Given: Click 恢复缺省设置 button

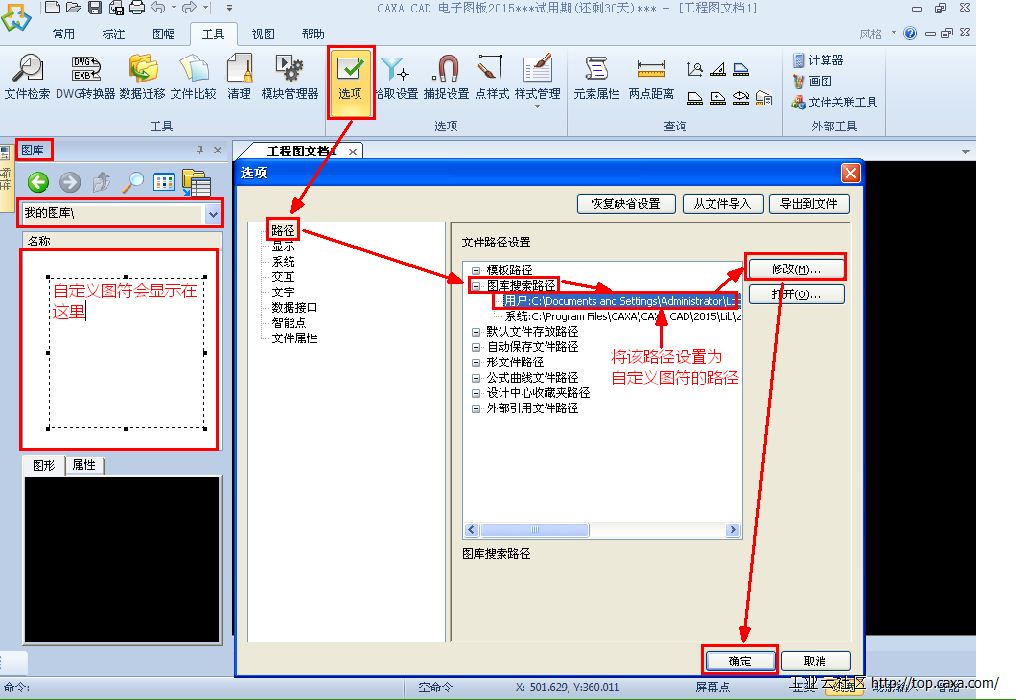Looking at the screenshot, I should (x=626, y=204).
